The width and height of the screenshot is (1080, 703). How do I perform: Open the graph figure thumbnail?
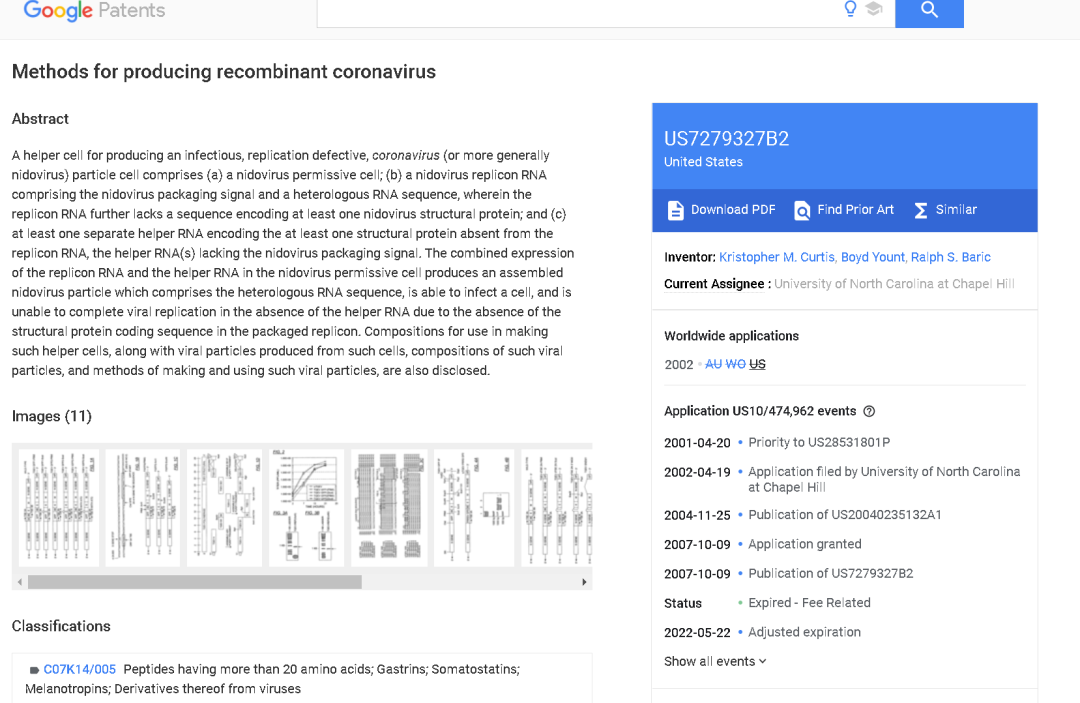(x=306, y=508)
